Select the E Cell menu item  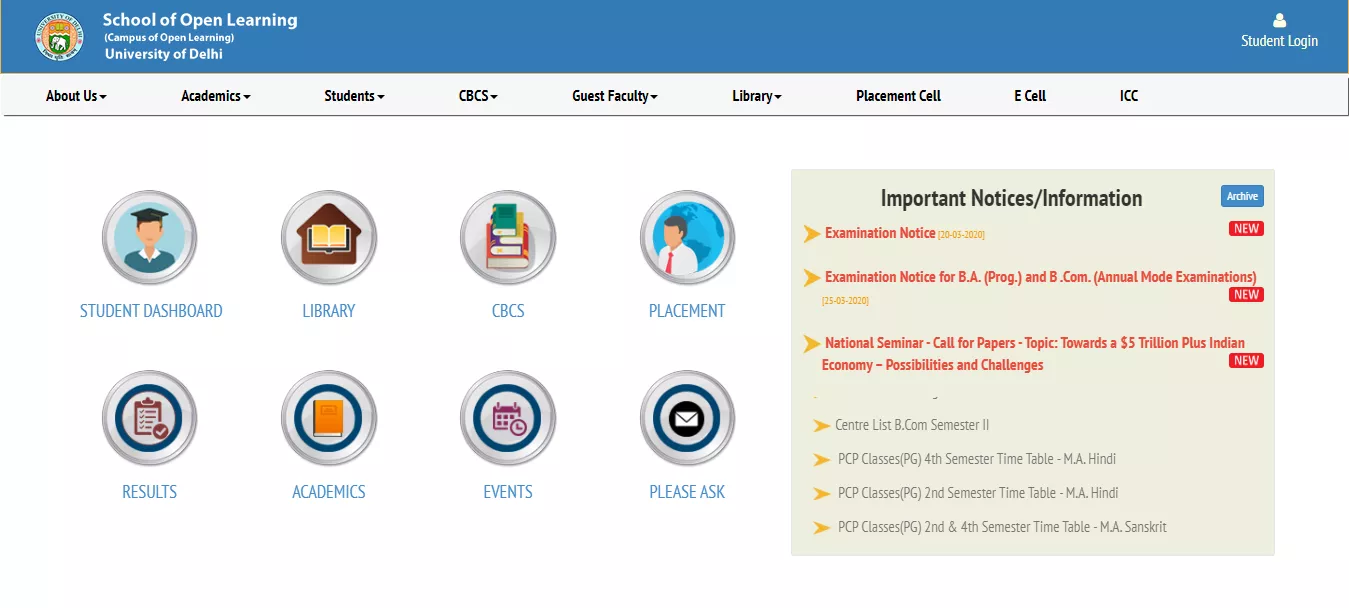[x=1029, y=96]
